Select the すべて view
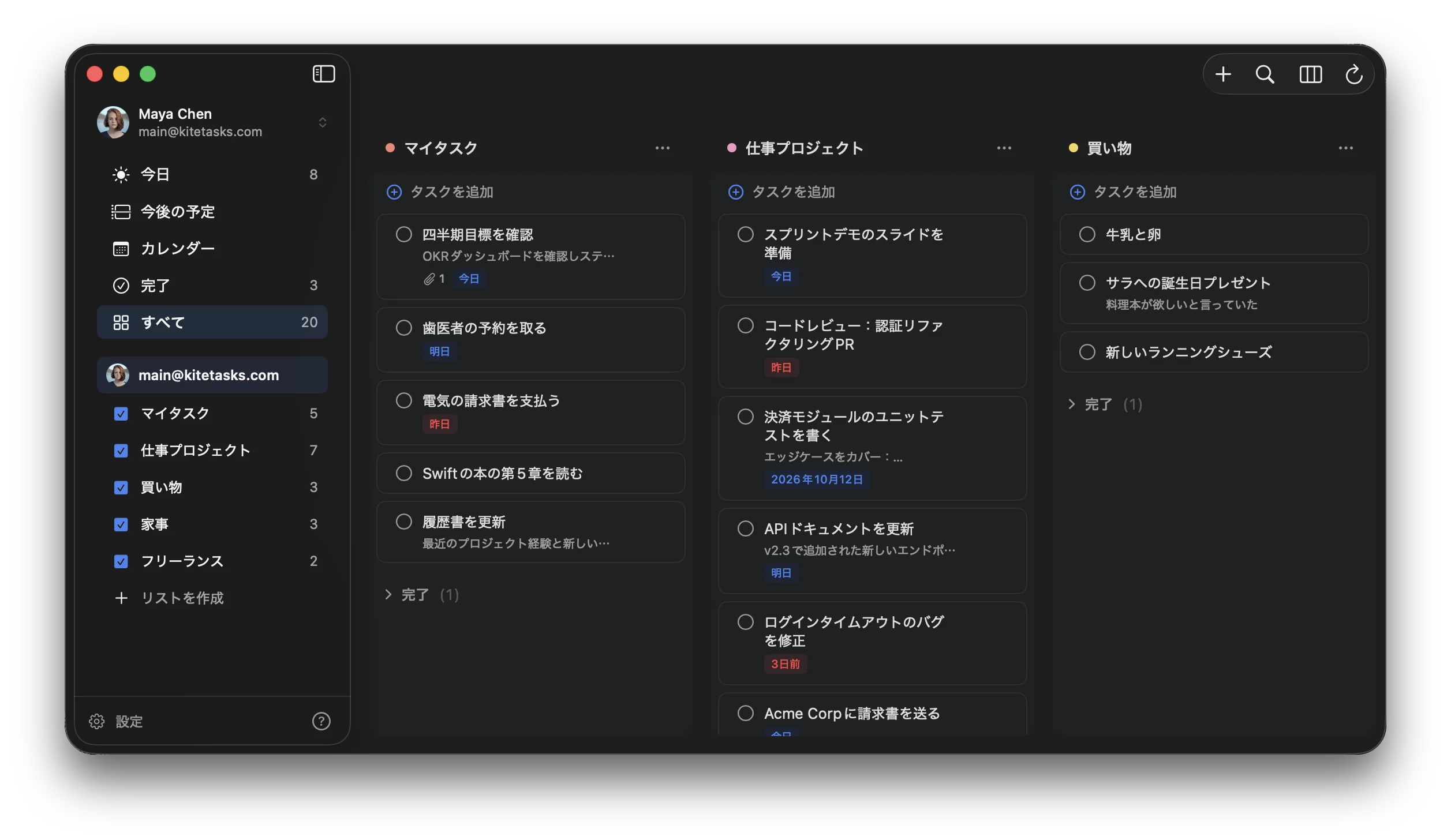Image resolution: width=1451 pixels, height=840 pixels. 212,322
